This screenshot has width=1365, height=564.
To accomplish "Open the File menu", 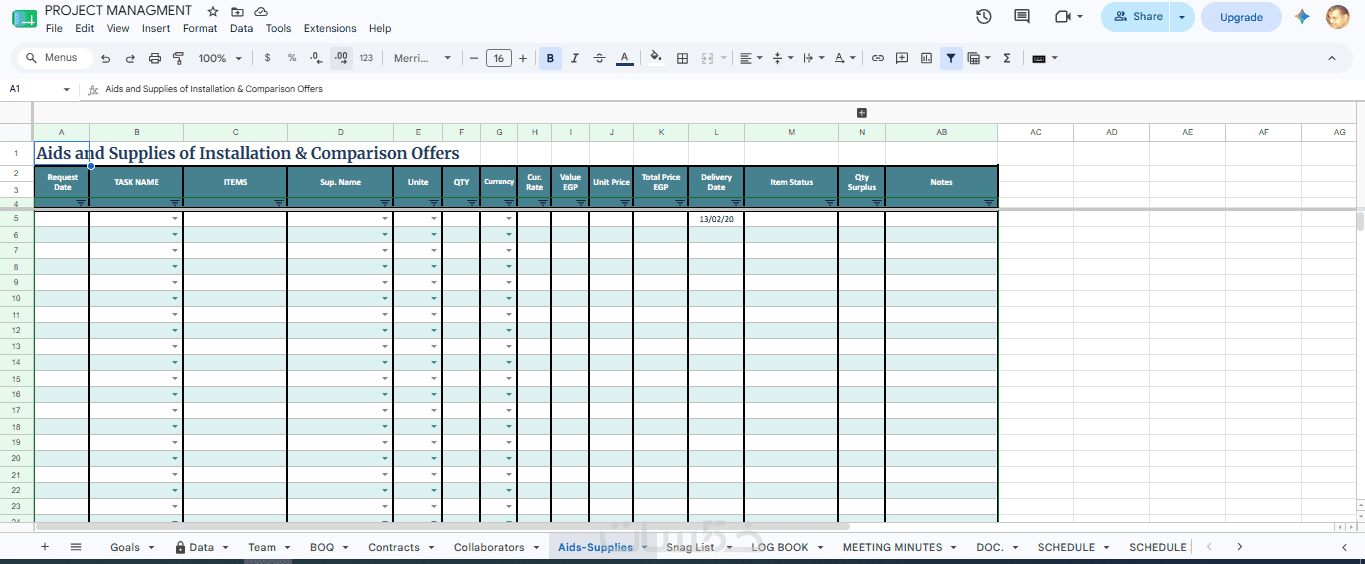I will click(x=54, y=29).
